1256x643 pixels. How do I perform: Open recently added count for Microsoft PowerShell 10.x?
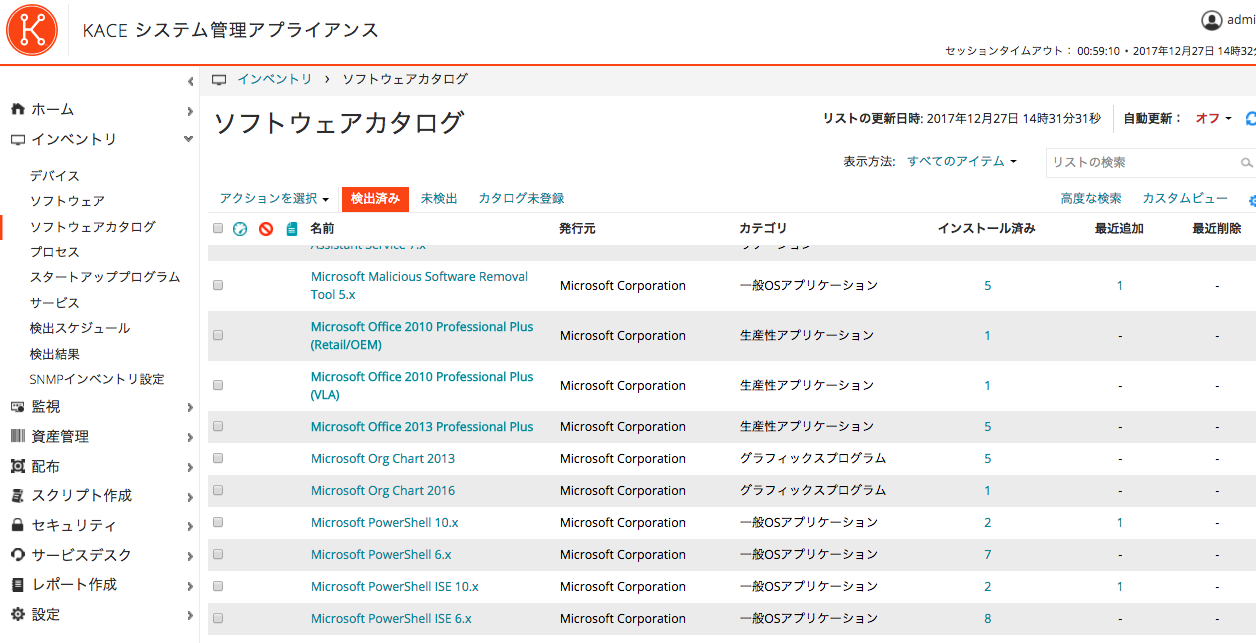[x=1120, y=523]
